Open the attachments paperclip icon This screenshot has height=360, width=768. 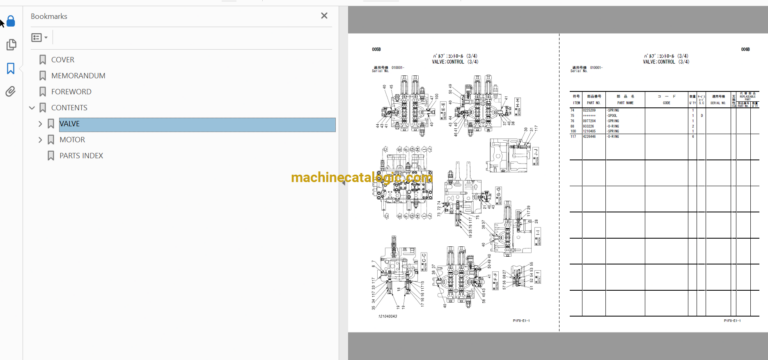[x=10, y=92]
